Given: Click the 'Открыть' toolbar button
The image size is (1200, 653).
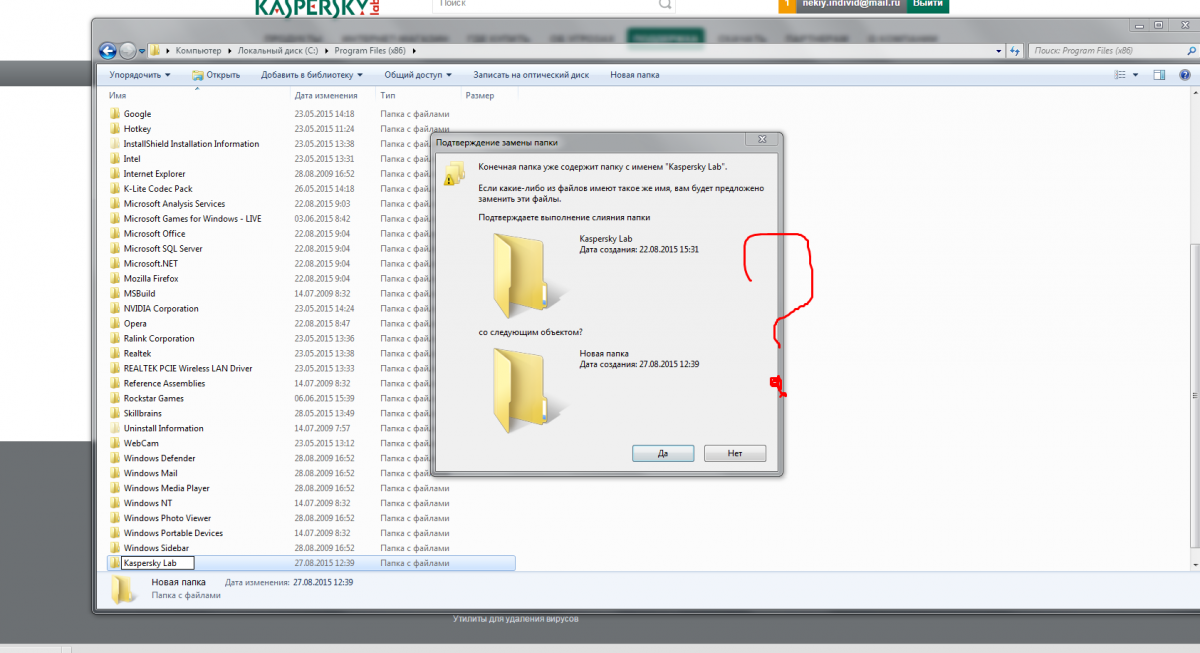Looking at the screenshot, I should 216,75.
